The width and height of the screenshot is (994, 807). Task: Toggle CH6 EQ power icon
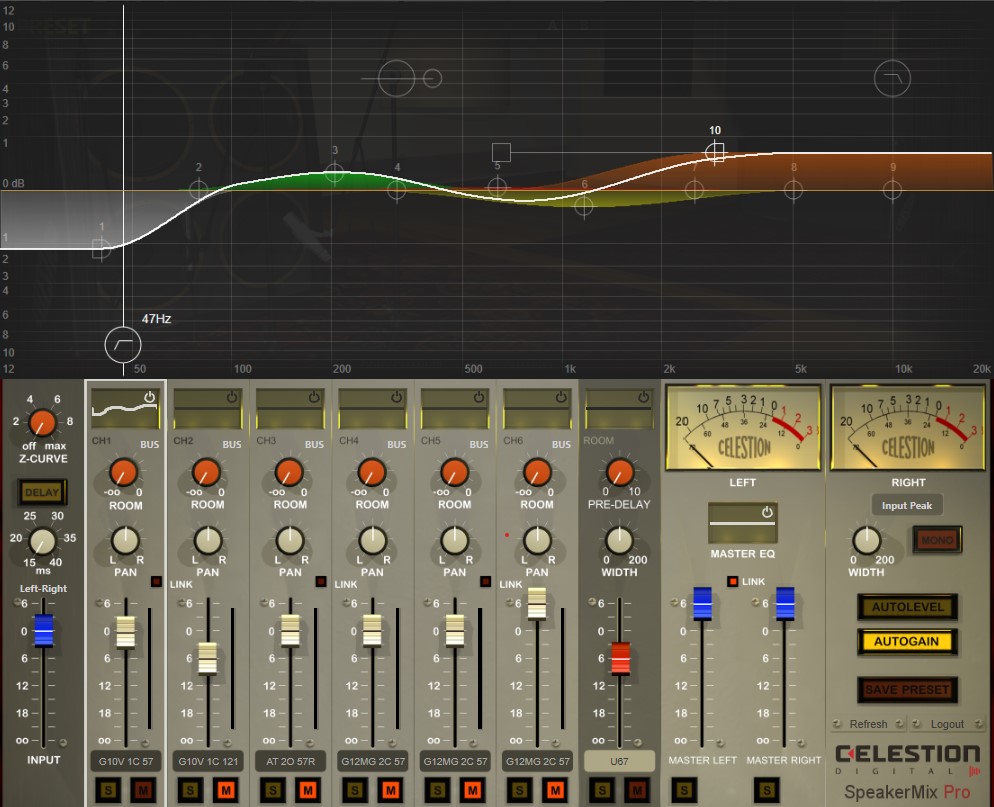(x=561, y=397)
